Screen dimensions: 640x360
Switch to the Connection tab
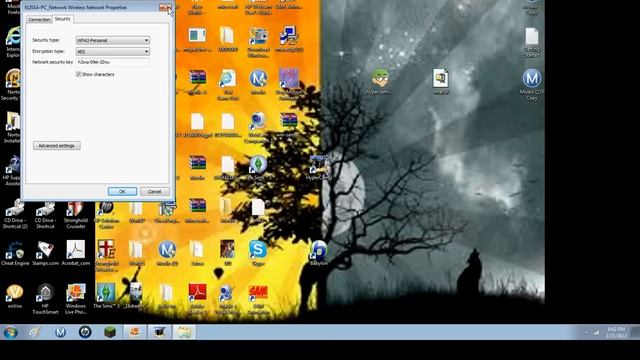pos(39,20)
